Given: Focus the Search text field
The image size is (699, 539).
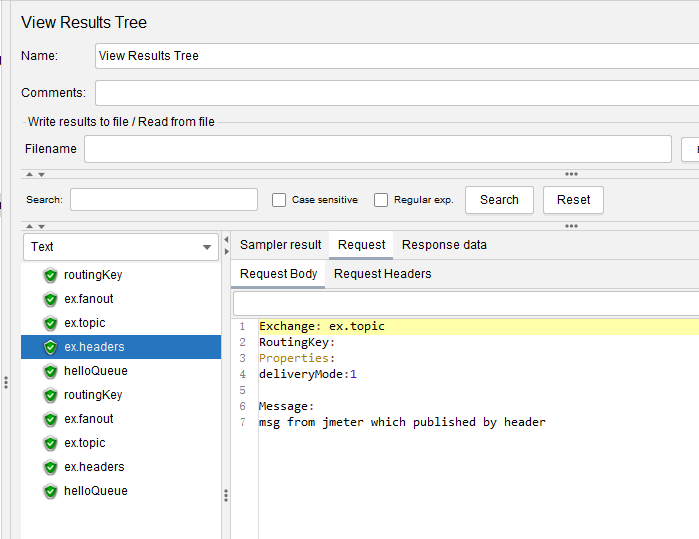Looking at the screenshot, I should pos(164,199).
